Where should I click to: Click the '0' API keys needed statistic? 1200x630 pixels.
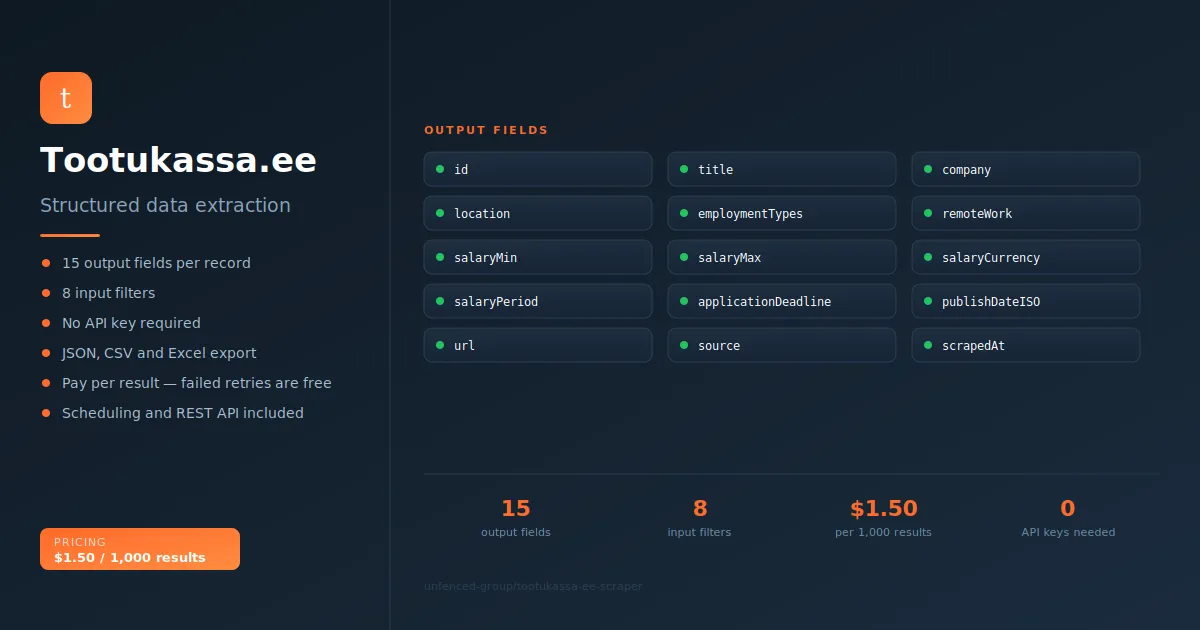(x=1068, y=509)
